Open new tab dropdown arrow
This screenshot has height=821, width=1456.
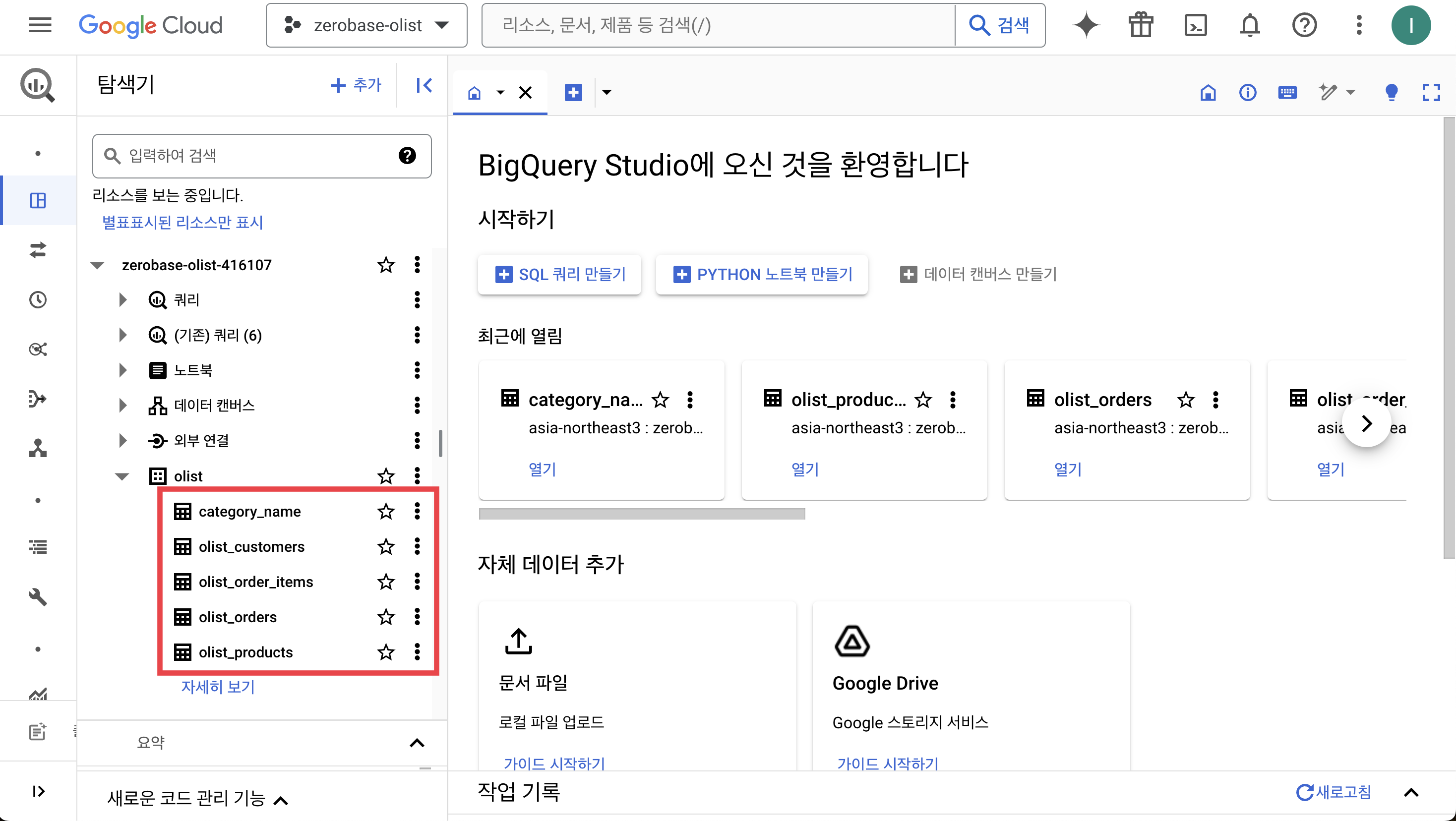pos(607,92)
